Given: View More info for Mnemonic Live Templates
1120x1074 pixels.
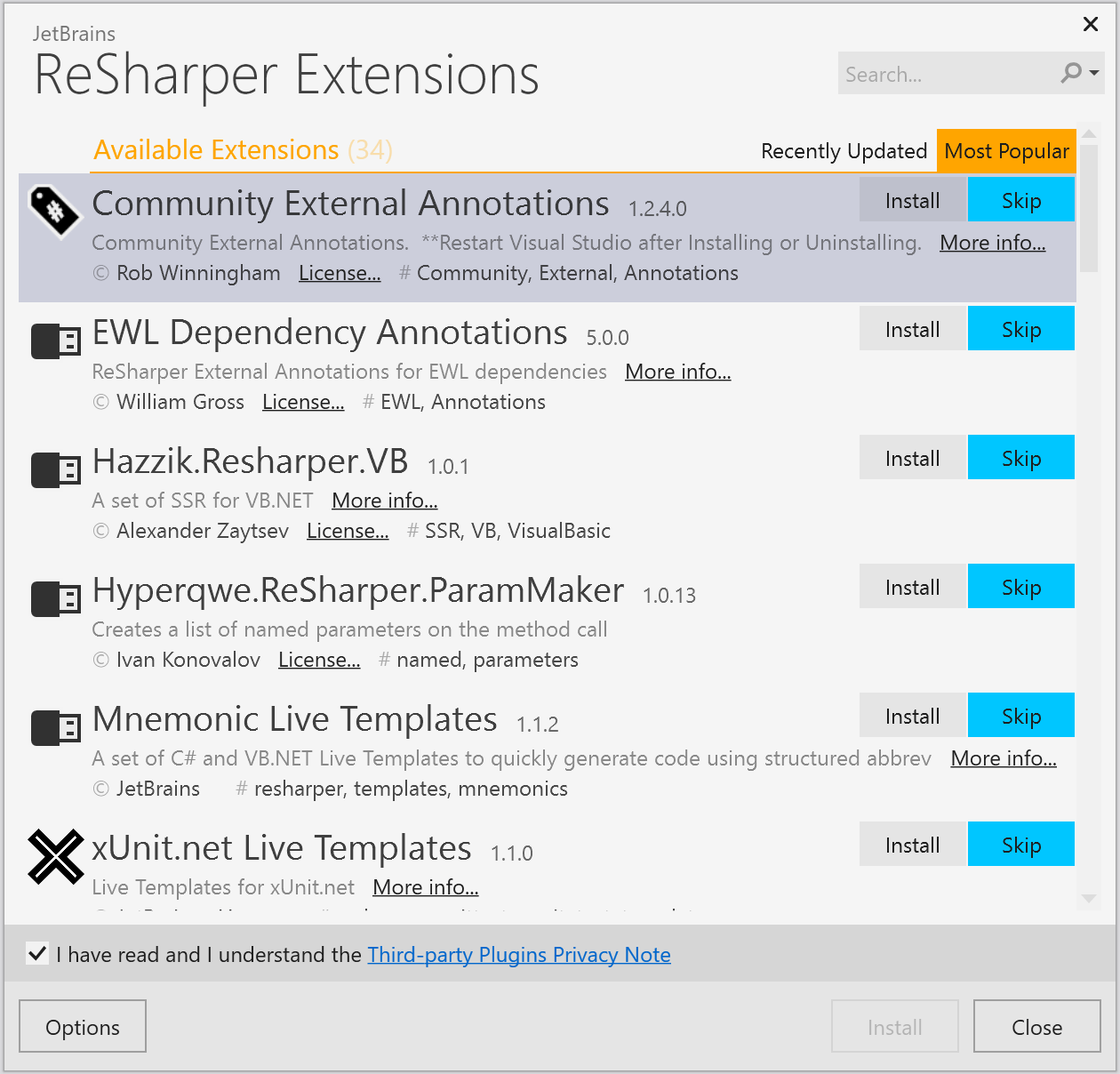Looking at the screenshot, I should coord(1003,758).
